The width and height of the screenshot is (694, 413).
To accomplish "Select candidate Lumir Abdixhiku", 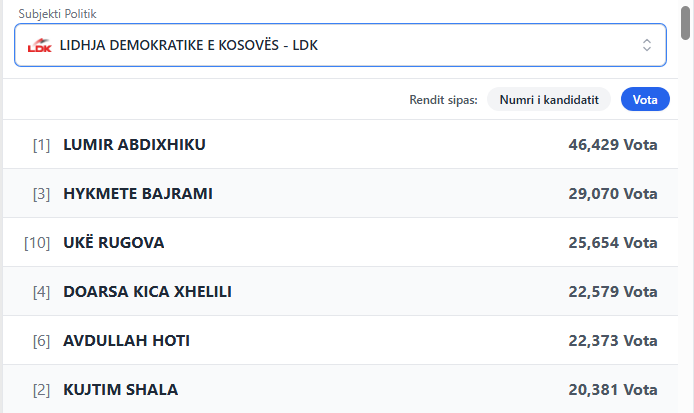I will pos(134,145).
